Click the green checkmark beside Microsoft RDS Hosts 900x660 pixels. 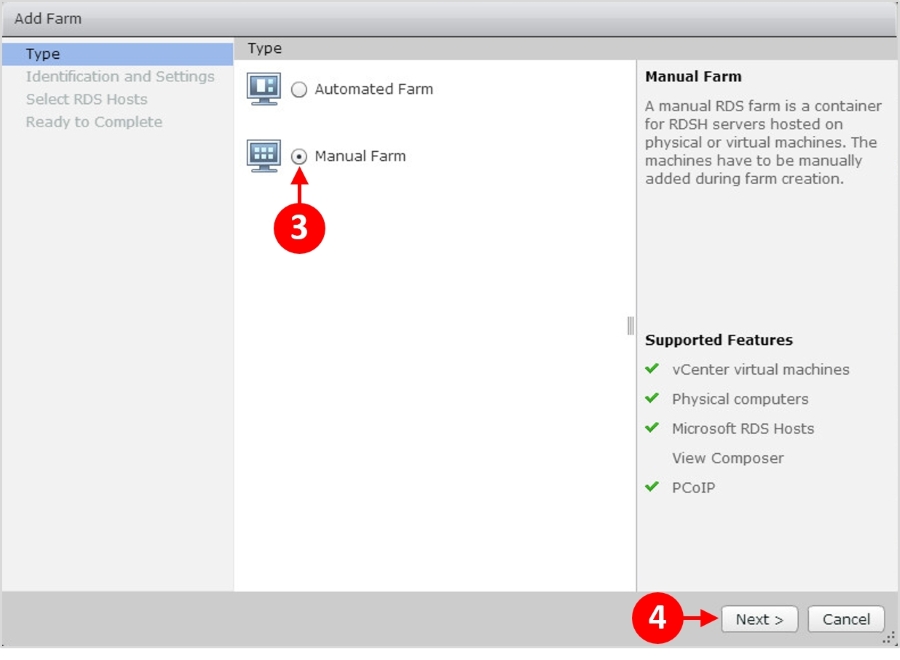[x=651, y=428]
